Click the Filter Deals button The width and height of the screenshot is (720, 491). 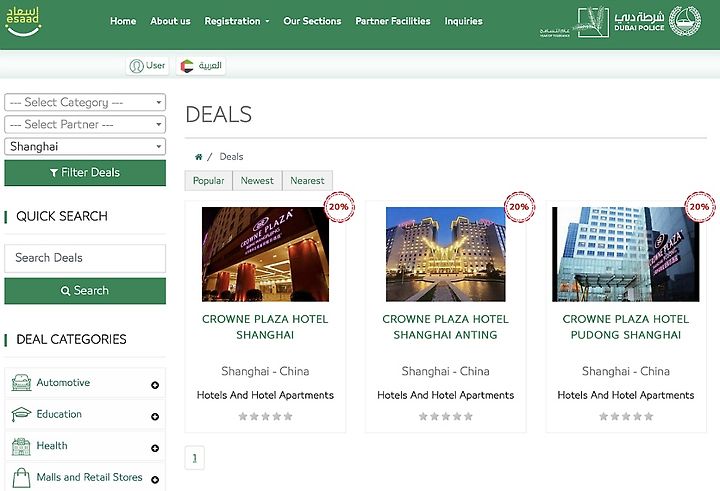[x=85, y=173]
